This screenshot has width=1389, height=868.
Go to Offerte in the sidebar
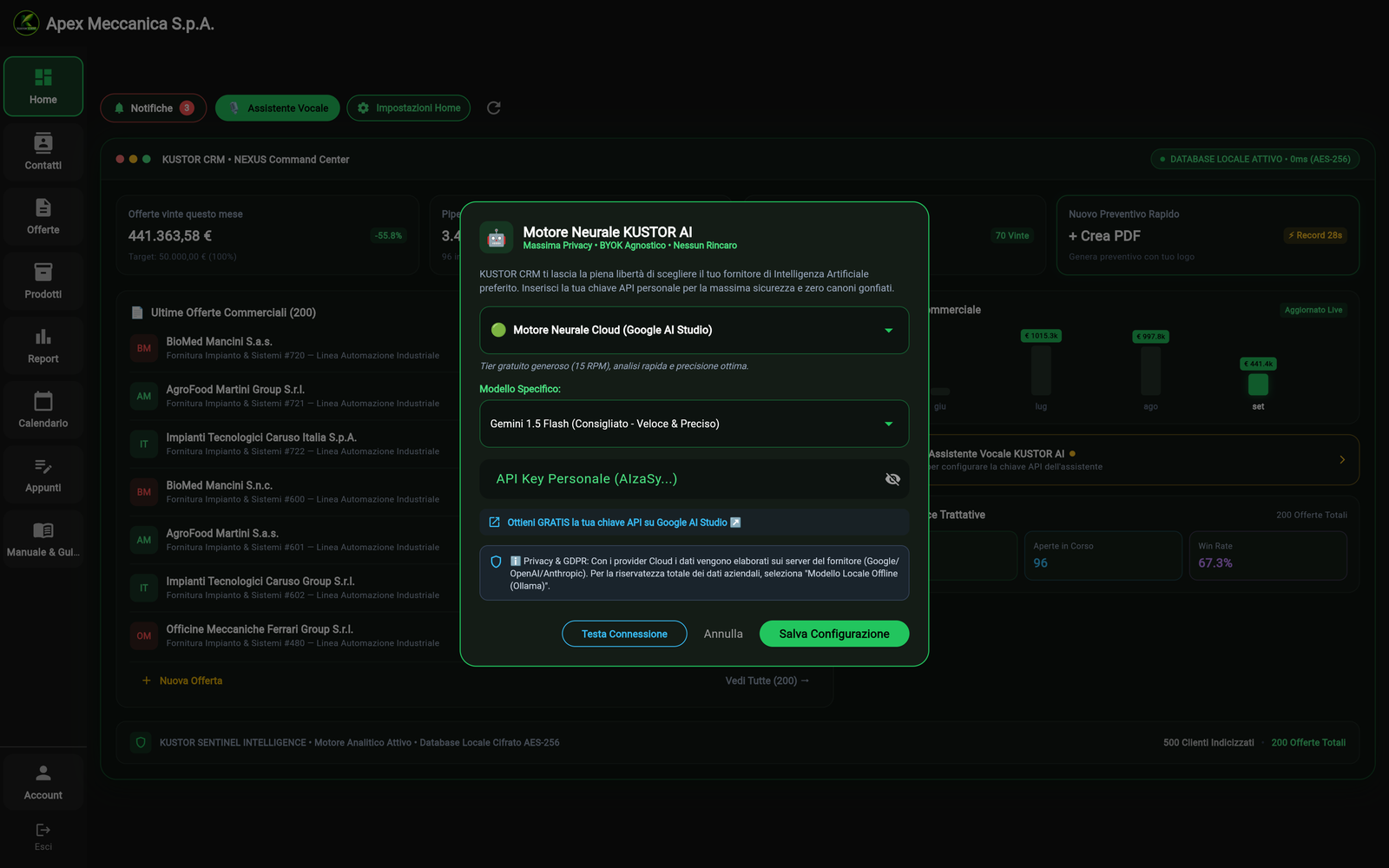[x=43, y=216]
